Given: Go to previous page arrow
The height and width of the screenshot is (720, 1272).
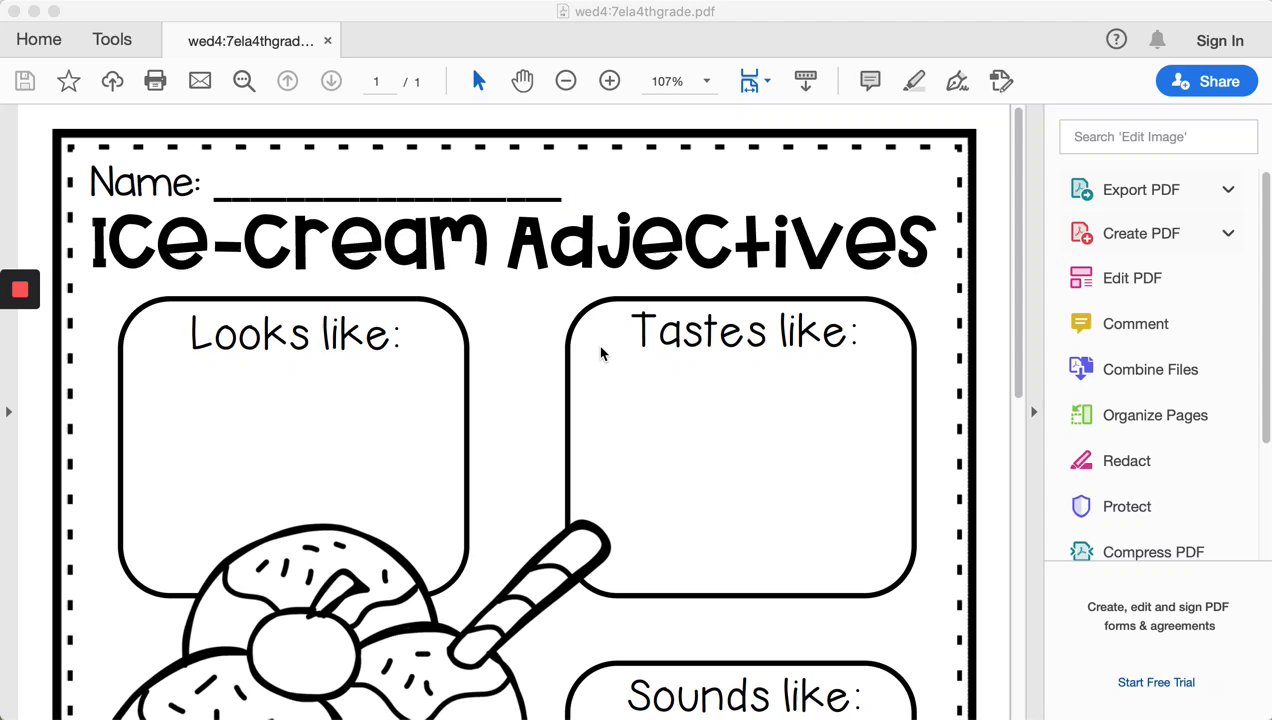Looking at the screenshot, I should pyautogui.click(x=287, y=81).
